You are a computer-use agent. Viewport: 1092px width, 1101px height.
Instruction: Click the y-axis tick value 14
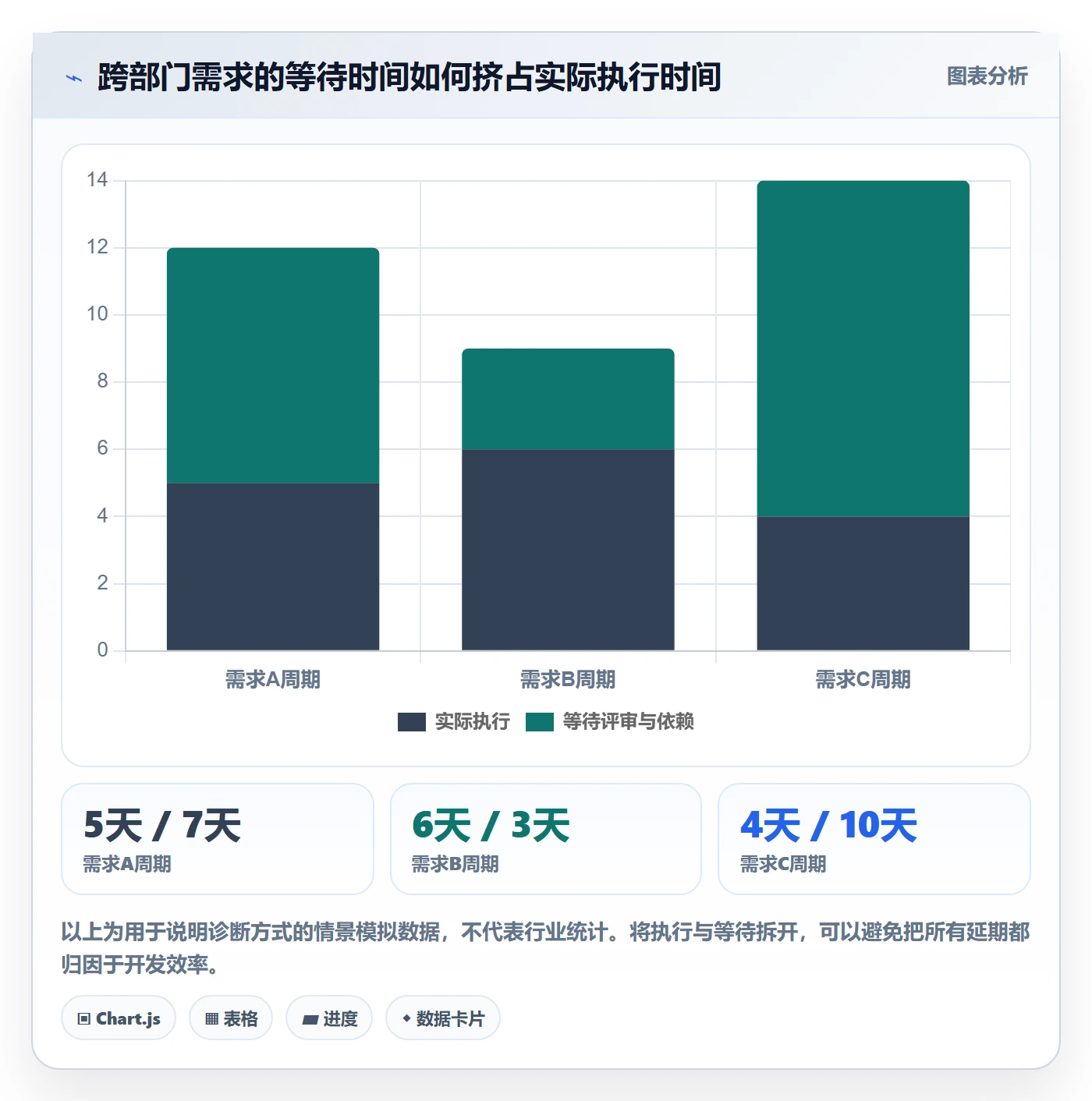[97, 180]
